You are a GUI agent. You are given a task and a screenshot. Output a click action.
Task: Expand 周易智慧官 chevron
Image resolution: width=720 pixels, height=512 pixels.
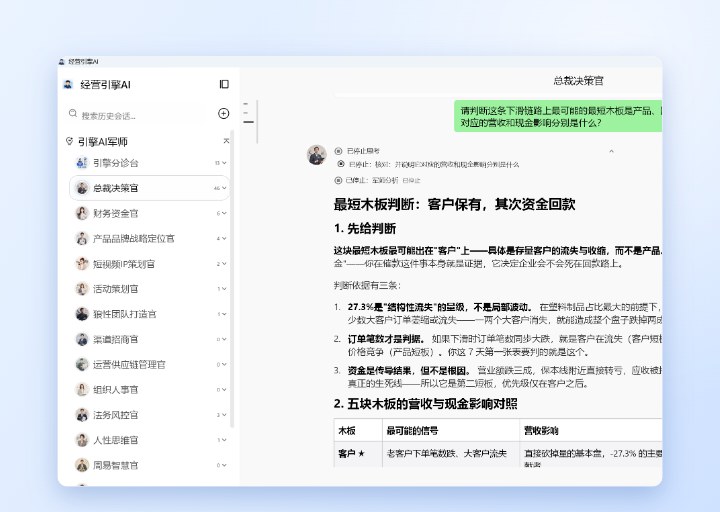[224, 465]
